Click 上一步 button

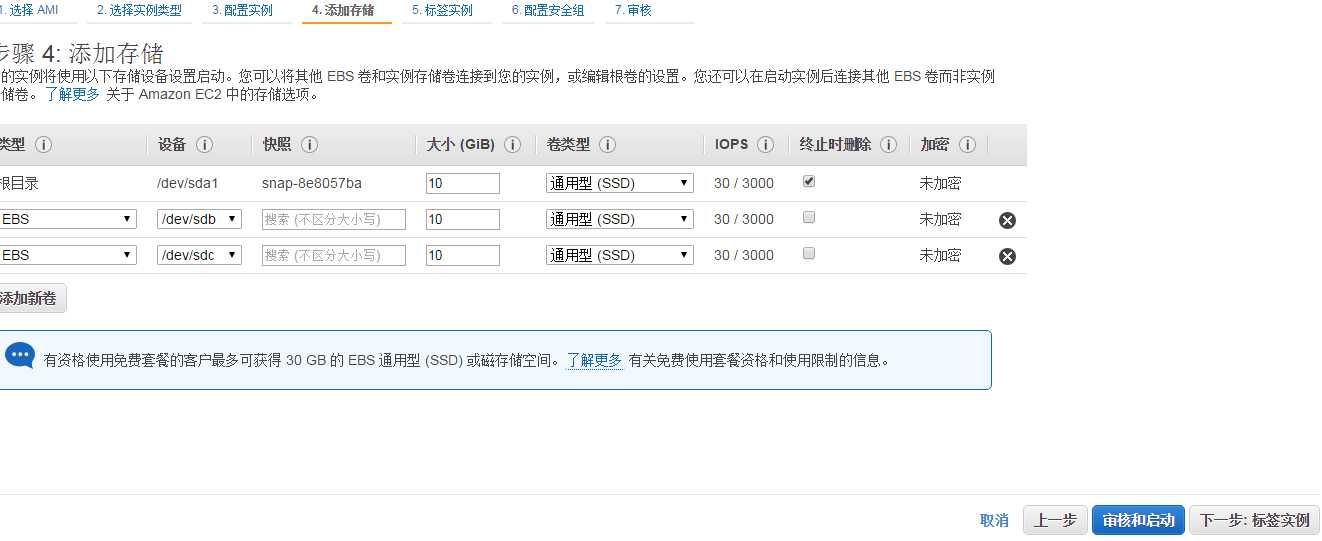1055,520
